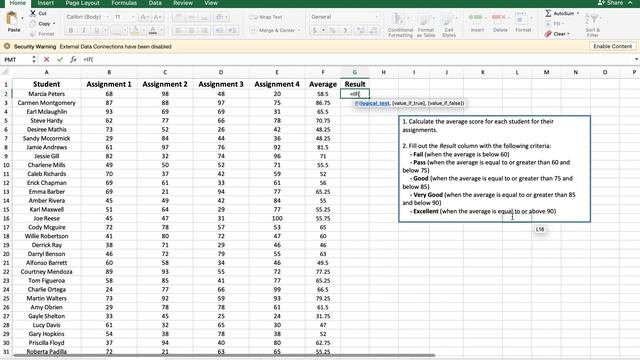Screen dimensions: 640x360
Task: Switch to the Formulas tab
Action: [x=124, y=3]
